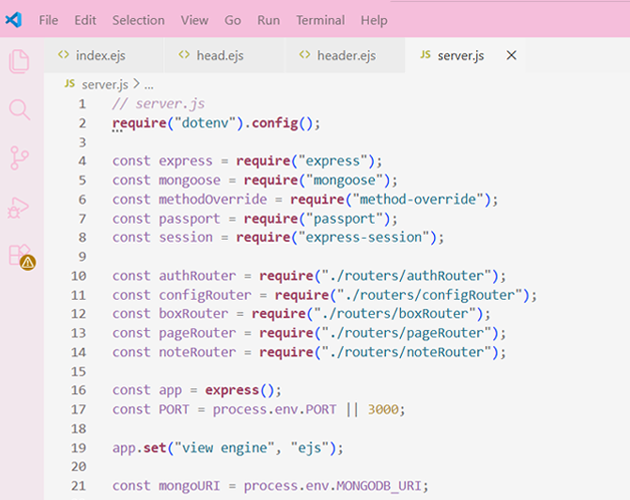Open the Terminal menu
This screenshot has width=630, height=500.
(320, 20)
